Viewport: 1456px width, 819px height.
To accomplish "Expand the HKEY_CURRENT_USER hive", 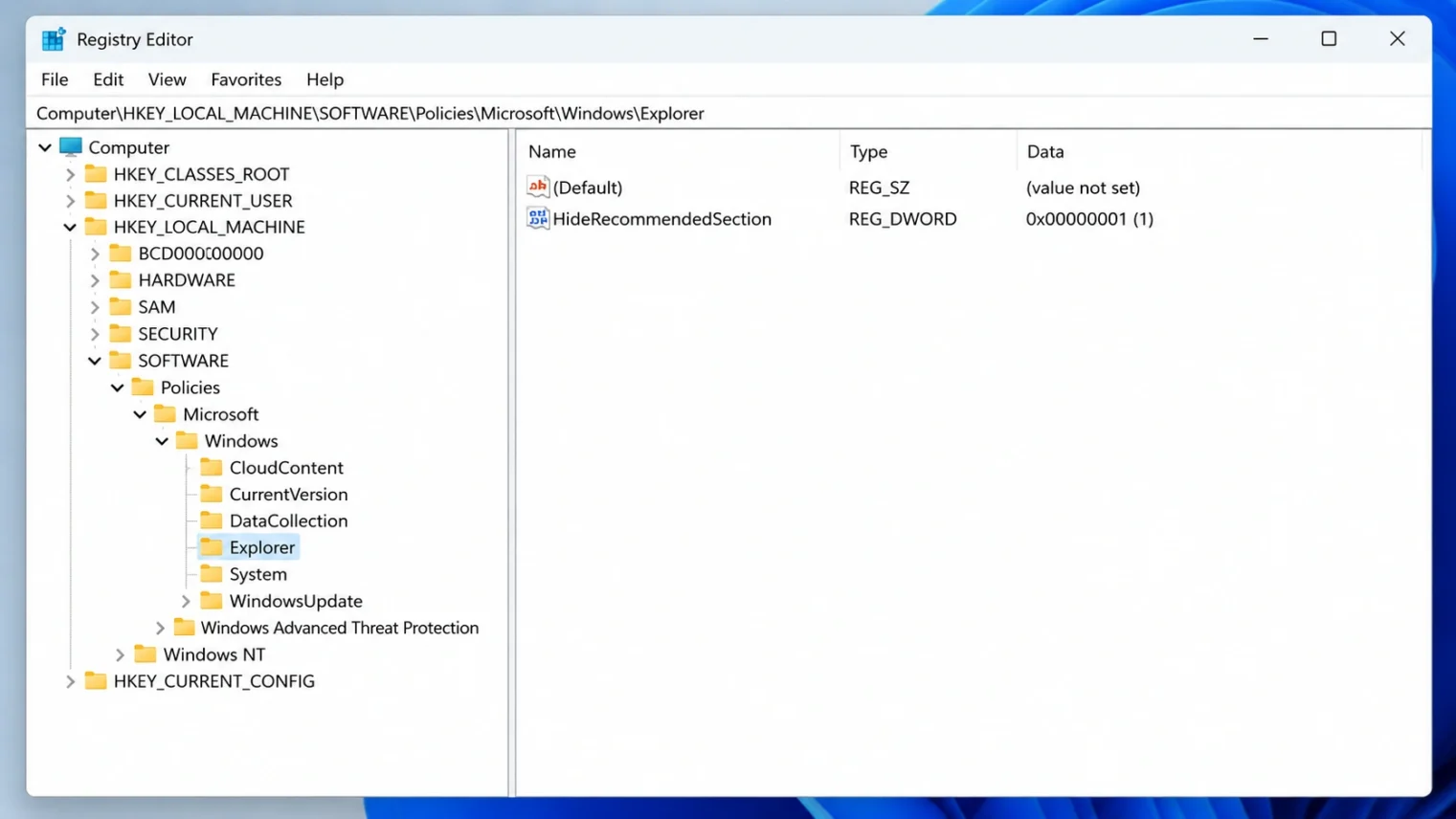I will tap(70, 201).
